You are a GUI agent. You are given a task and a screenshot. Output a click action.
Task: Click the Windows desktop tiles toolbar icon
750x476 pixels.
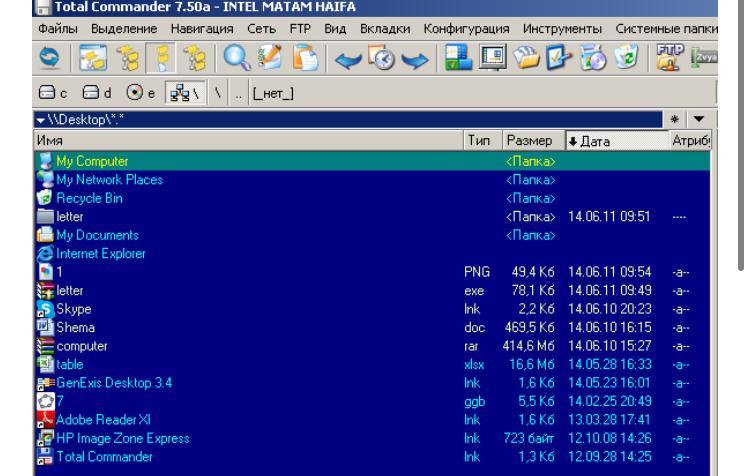pyautogui.click(x=458, y=58)
